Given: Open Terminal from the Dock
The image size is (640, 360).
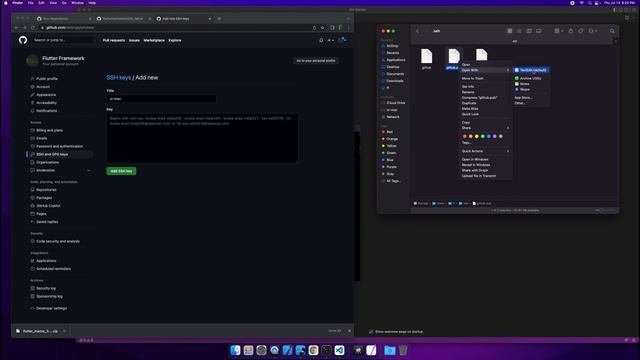Looking at the screenshot, I should pyautogui.click(x=326, y=350).
